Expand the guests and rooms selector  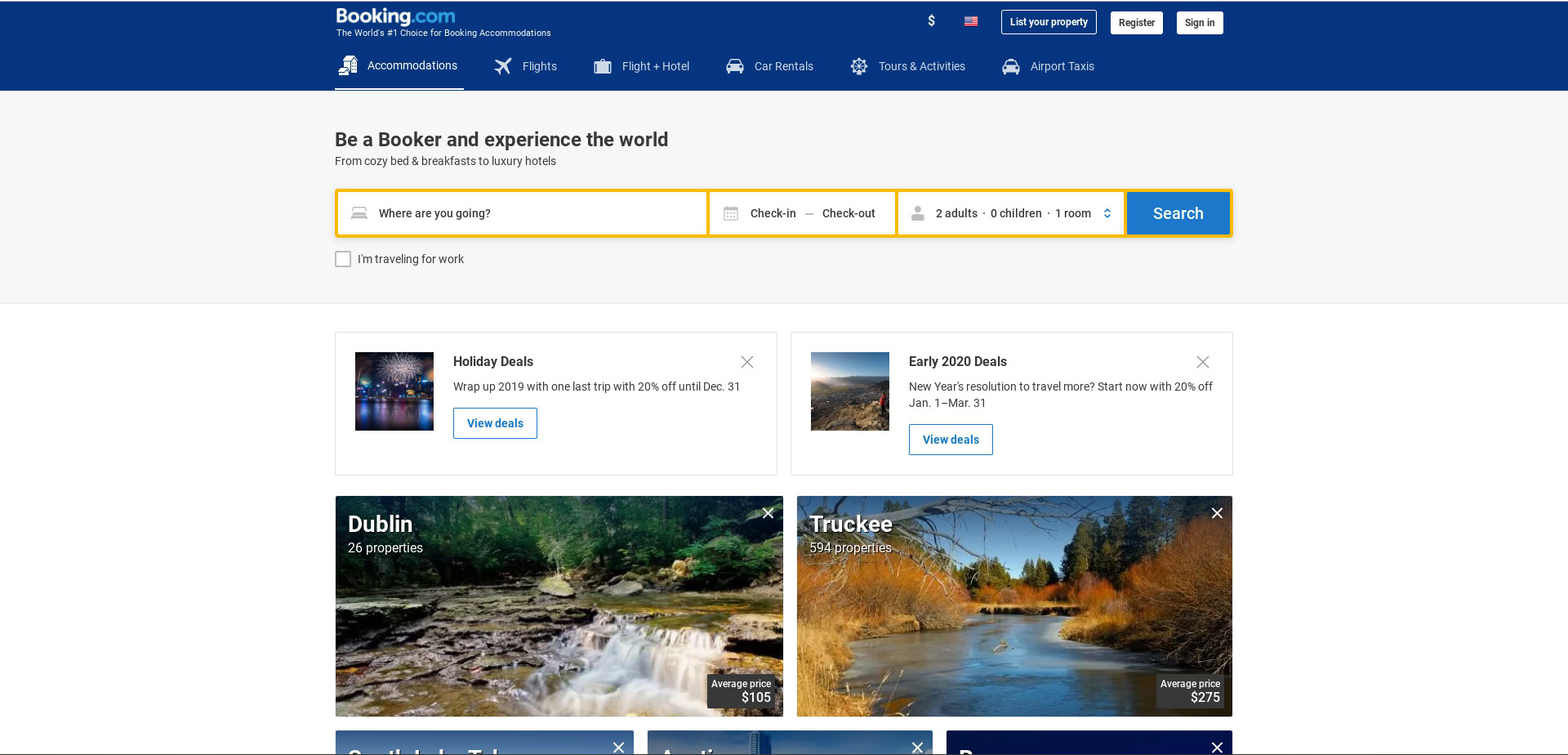[1011, 213]
